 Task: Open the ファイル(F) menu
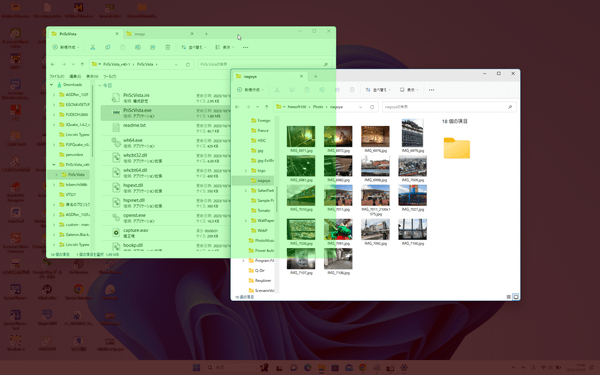(x=57, y=77)
